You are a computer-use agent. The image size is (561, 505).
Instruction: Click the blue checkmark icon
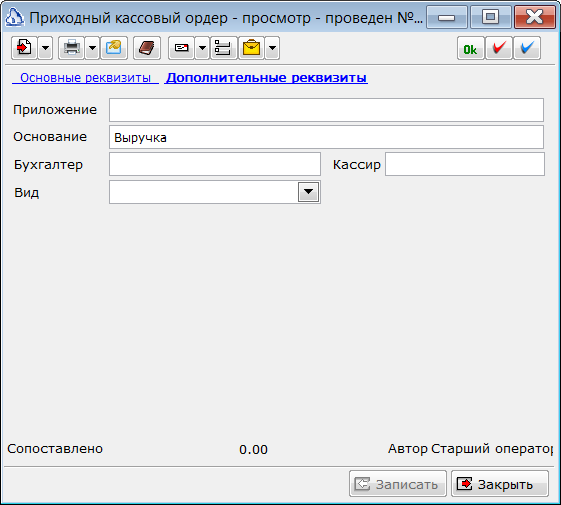[527, 48]
